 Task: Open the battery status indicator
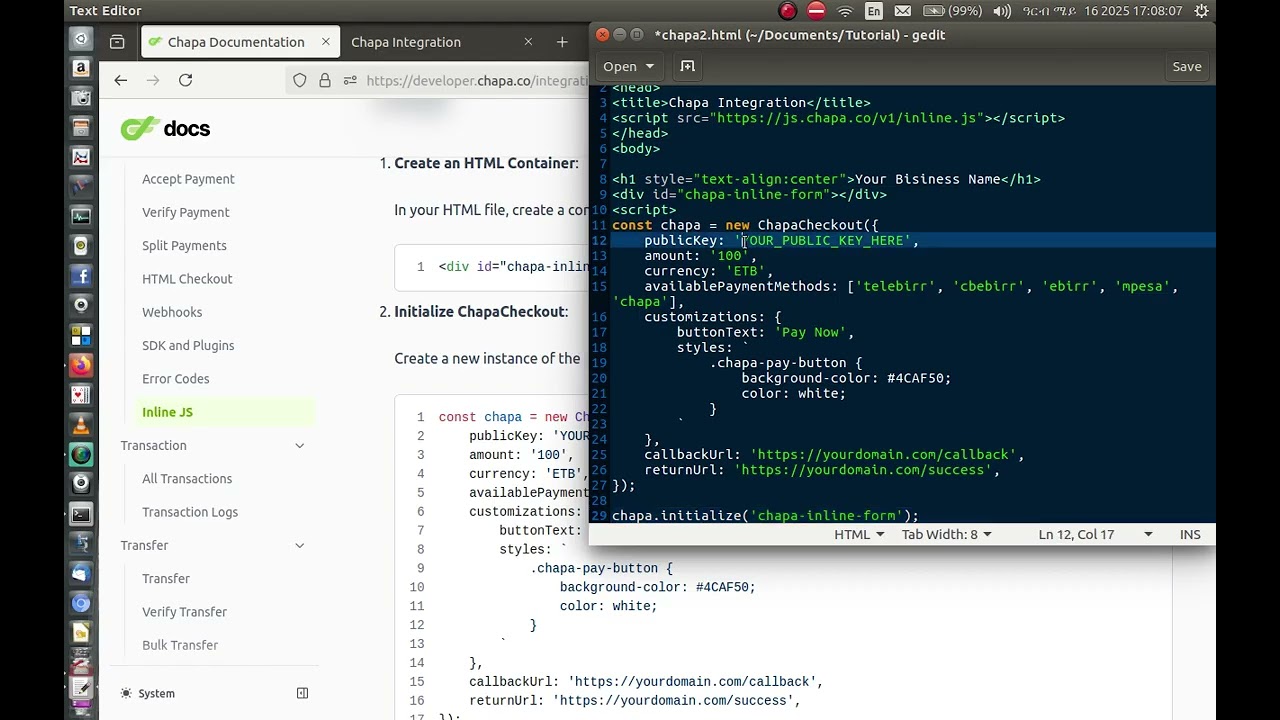coord(952,11)
